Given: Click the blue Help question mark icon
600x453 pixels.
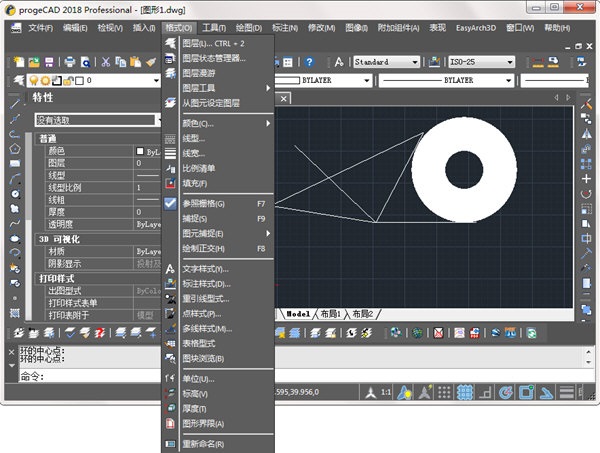Looking at the screenshot, I should [310, 62].
